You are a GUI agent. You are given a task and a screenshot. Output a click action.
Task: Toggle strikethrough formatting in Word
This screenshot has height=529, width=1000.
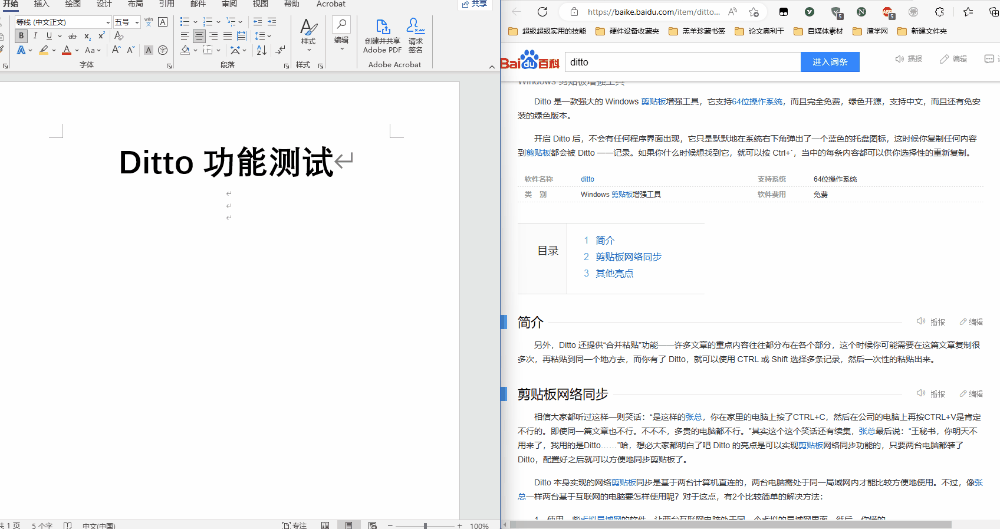click(72, 36)
